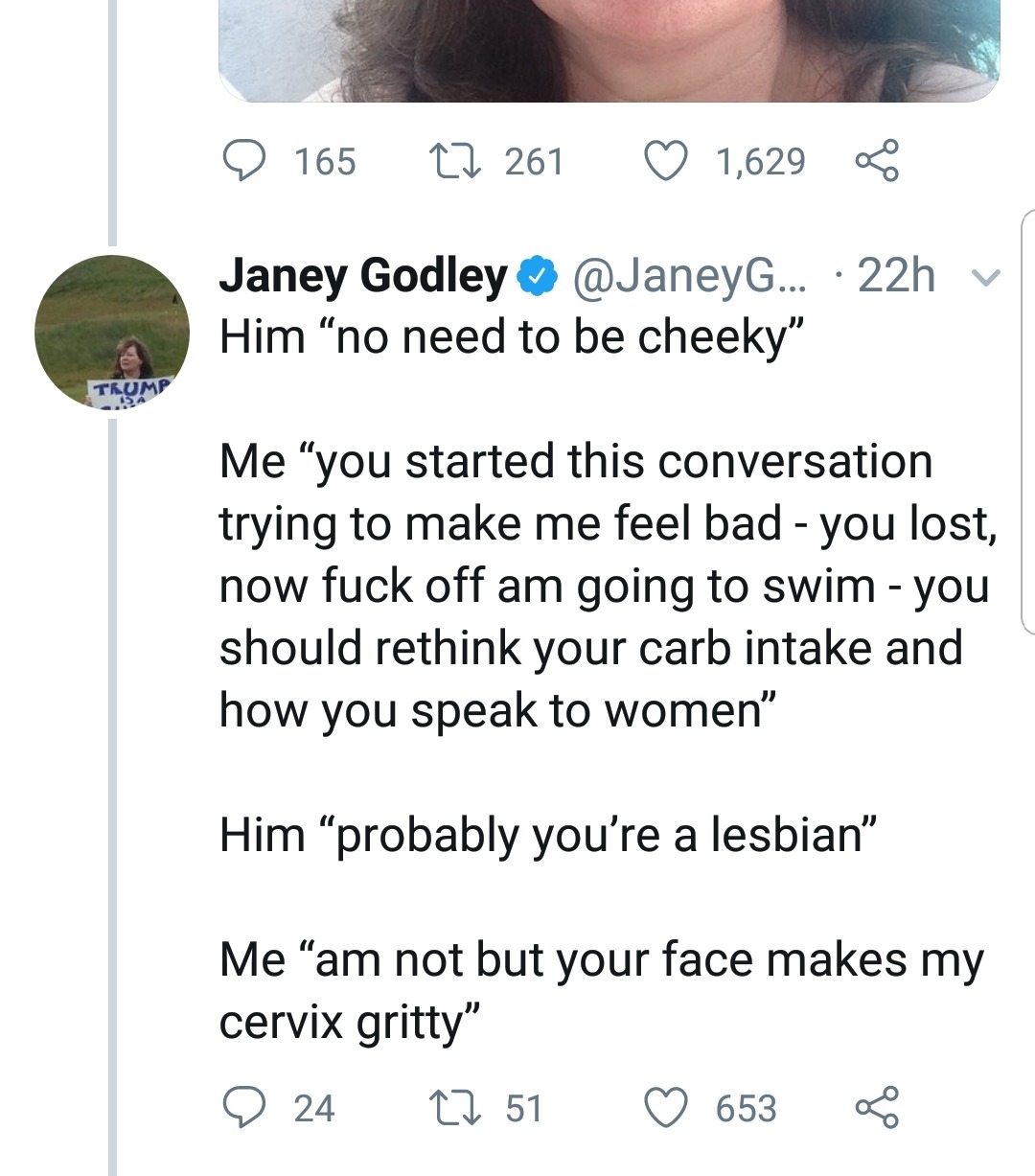1035x1176 pixels.
Task: Tap the 1,629 like count
Action: point(761,161)
